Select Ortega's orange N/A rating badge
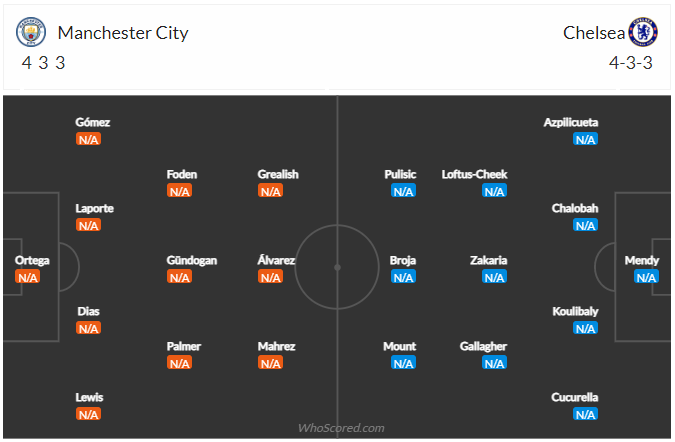675x442 pixels. [x=28, y=277]
